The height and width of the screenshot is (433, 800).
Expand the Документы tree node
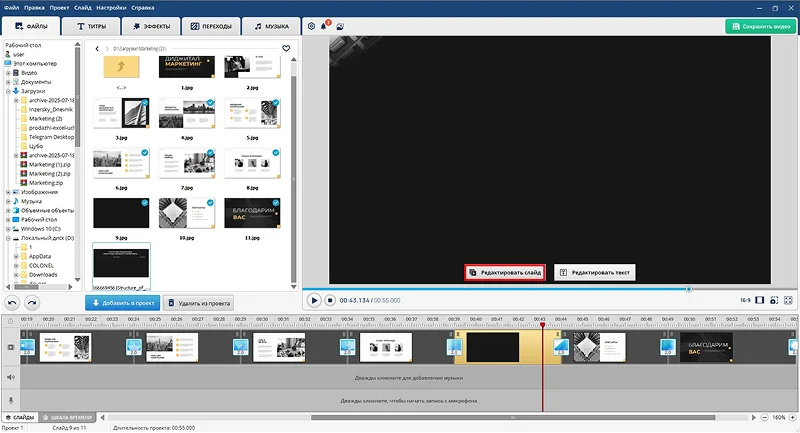tap(8, 82)
